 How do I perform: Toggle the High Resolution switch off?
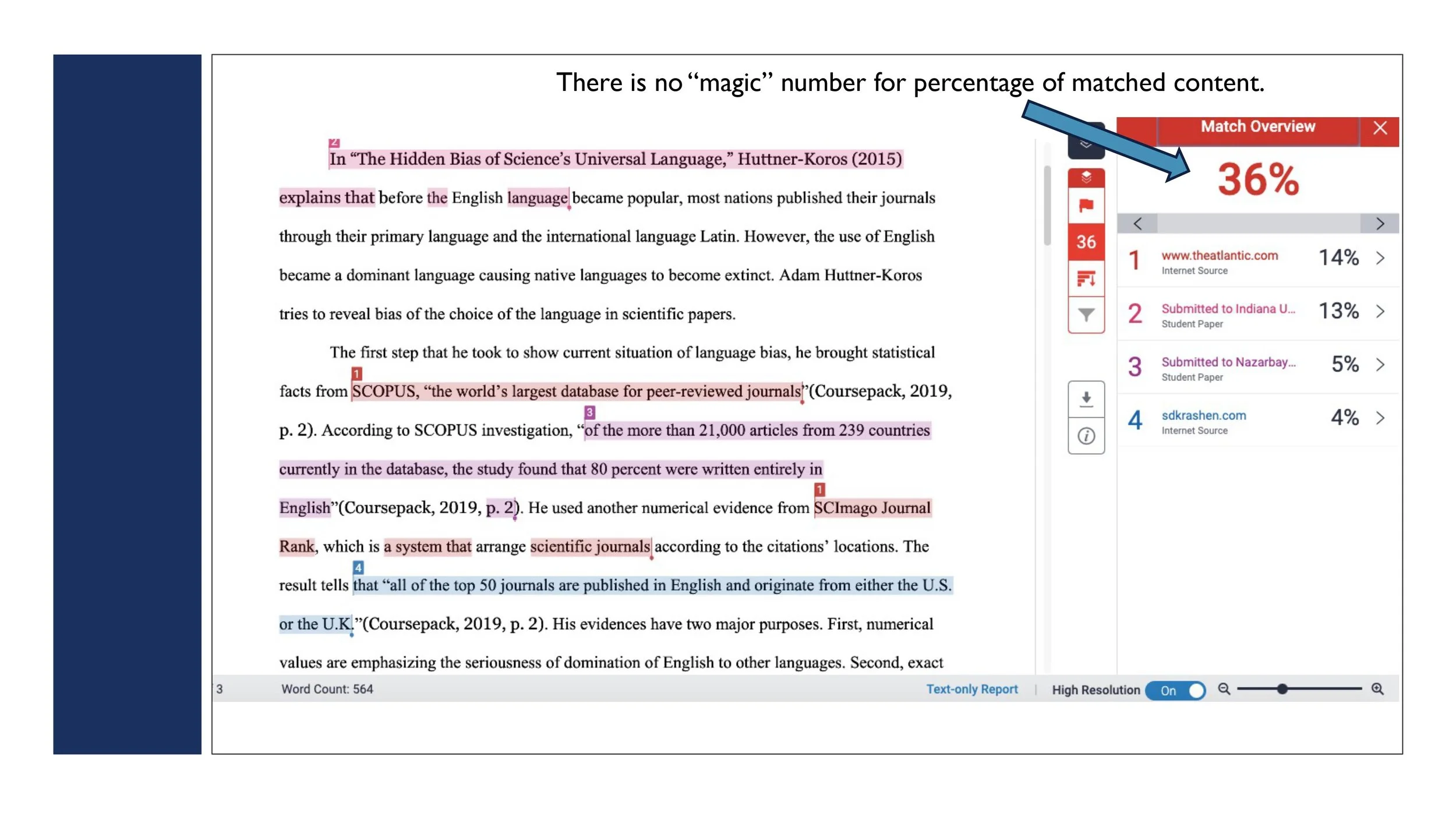[x=1175, y=690]
